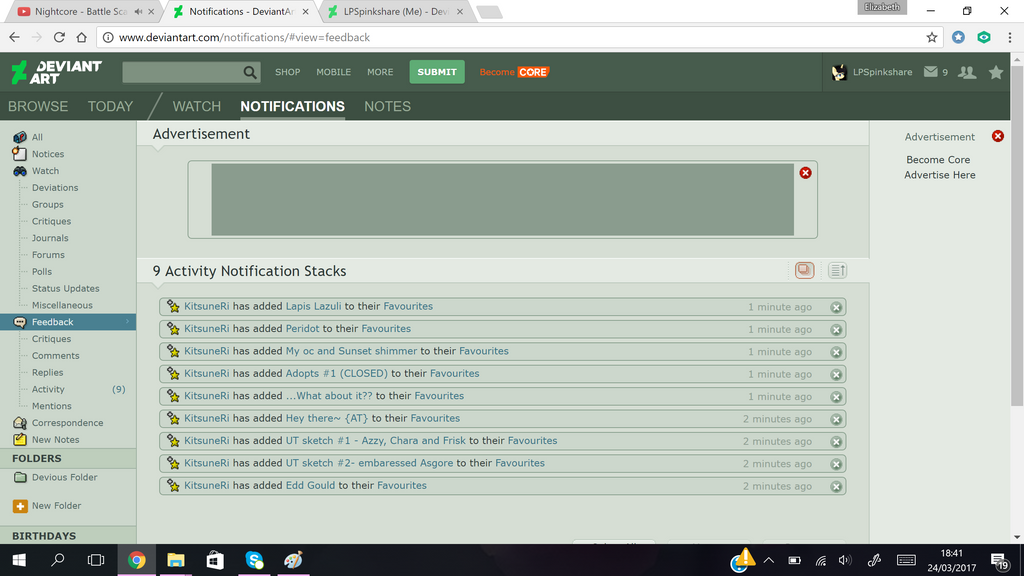Select All in notifications sidebar

tap(37, 137)
